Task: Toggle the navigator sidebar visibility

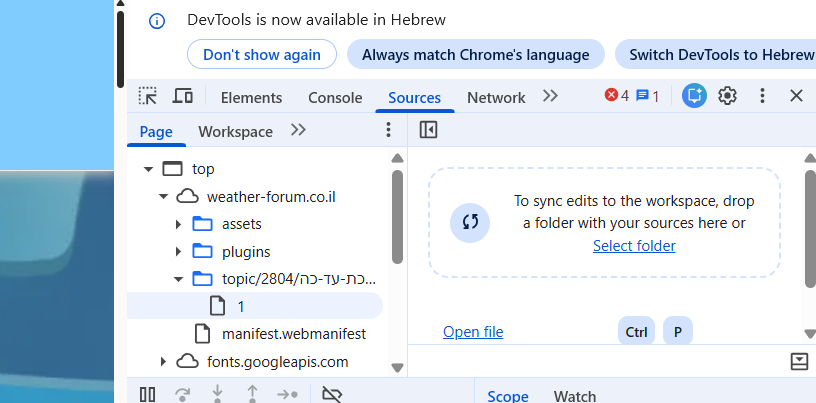Action: pos(429,130)
